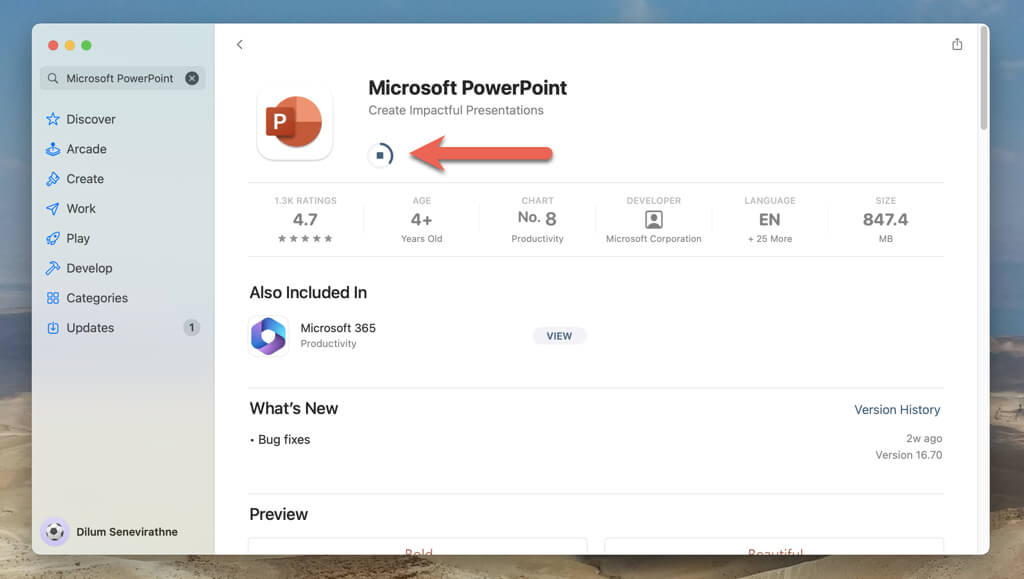Viewport: 1024px width, 579px height.
Task: Click the five-star rating row
Action: (305, 239)
